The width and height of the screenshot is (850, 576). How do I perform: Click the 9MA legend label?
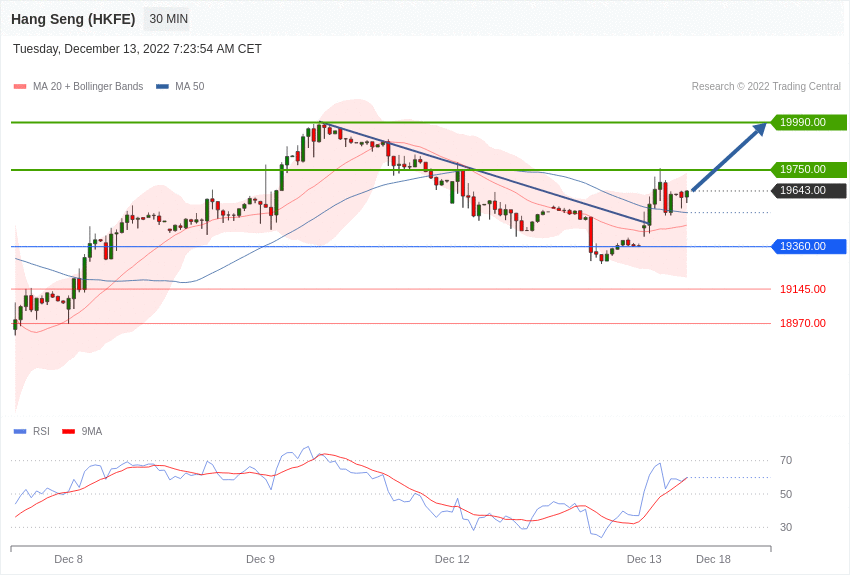(92, 431)
